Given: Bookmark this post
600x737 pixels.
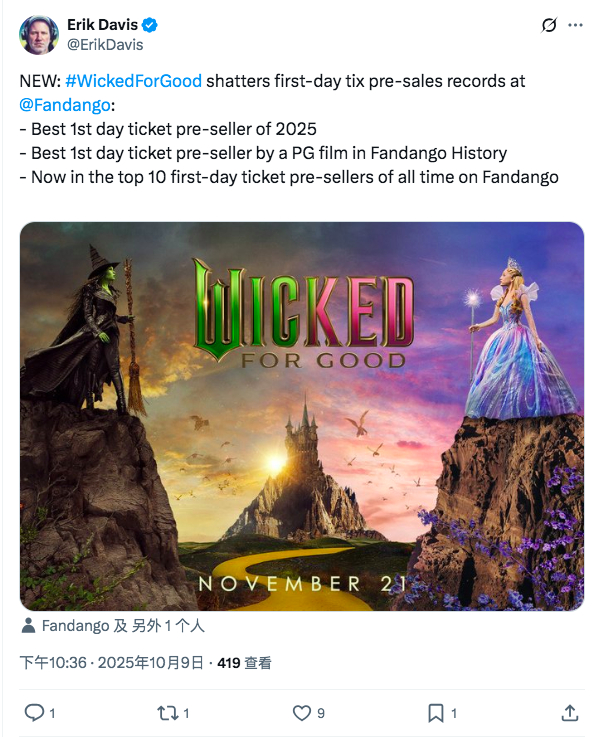Looking at the screenshot, I should click(x=436, y=713).
